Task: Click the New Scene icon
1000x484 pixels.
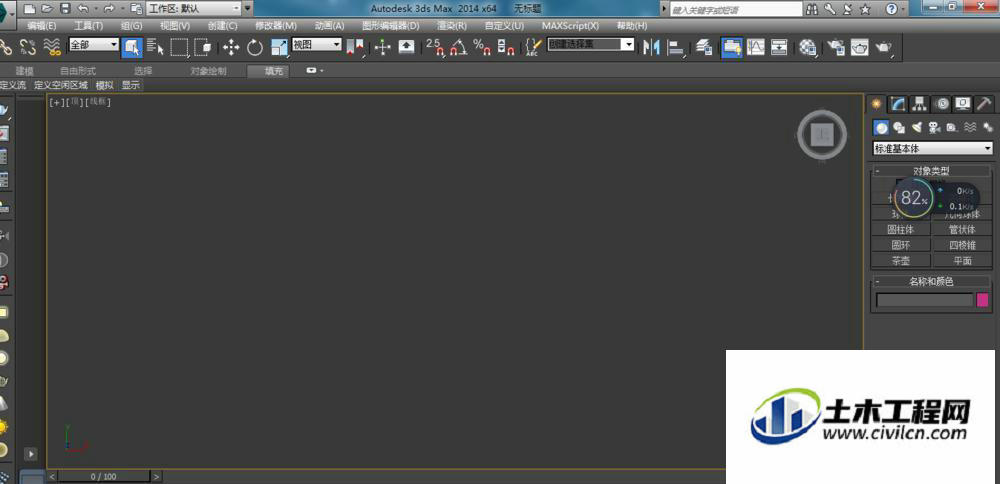Action: tap(29, 9)
